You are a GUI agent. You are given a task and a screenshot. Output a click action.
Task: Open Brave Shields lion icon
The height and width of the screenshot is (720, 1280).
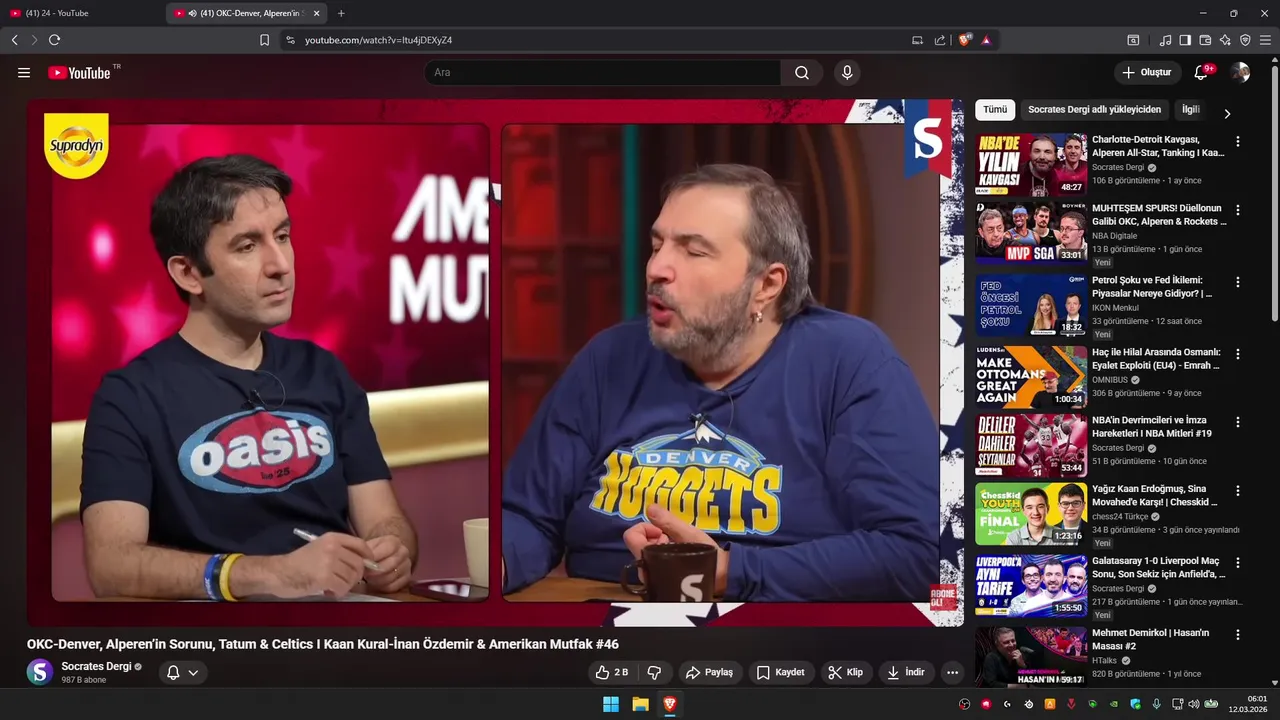point(964,40)
